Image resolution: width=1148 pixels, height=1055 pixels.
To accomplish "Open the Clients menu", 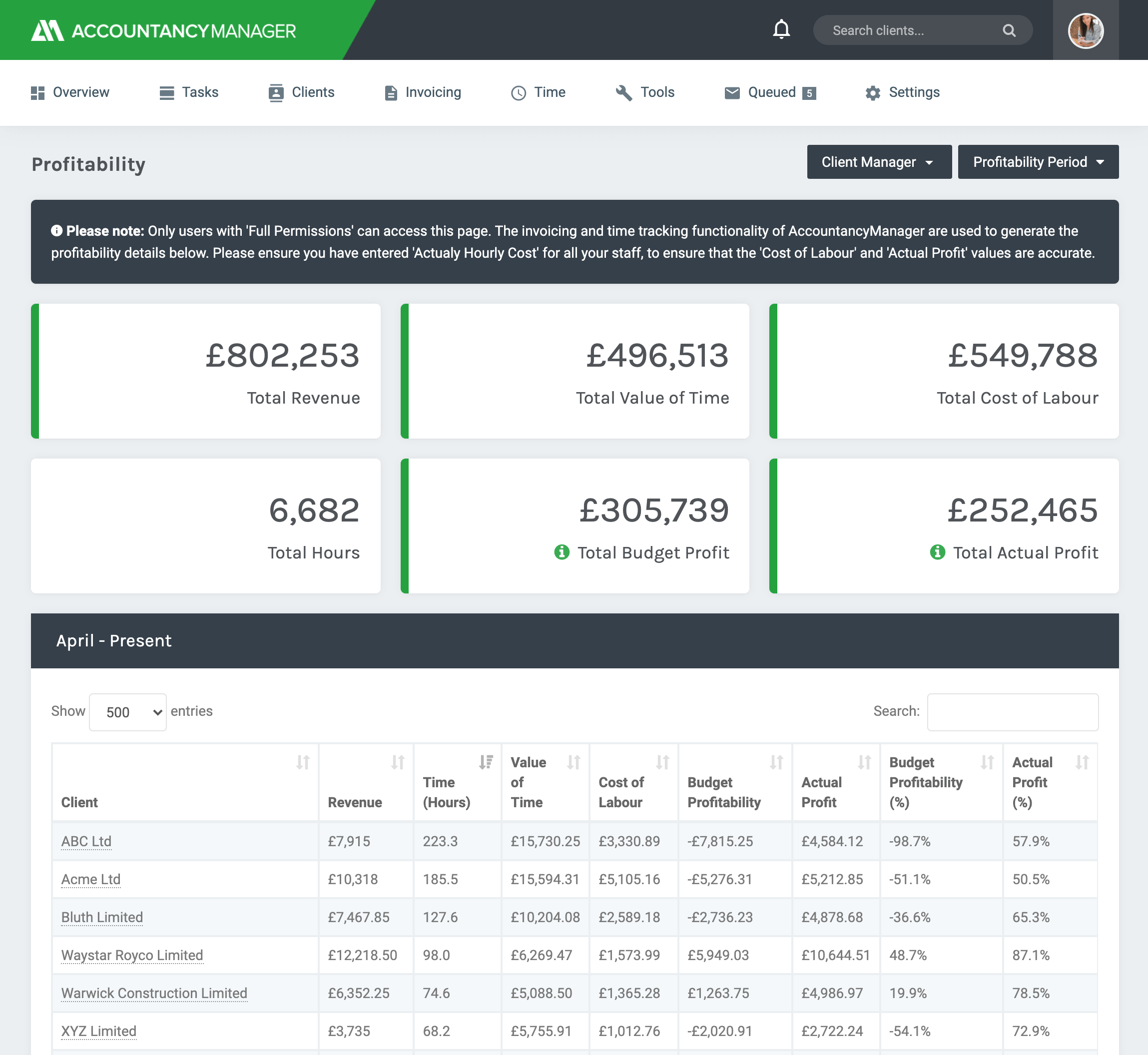I will 301,92.
